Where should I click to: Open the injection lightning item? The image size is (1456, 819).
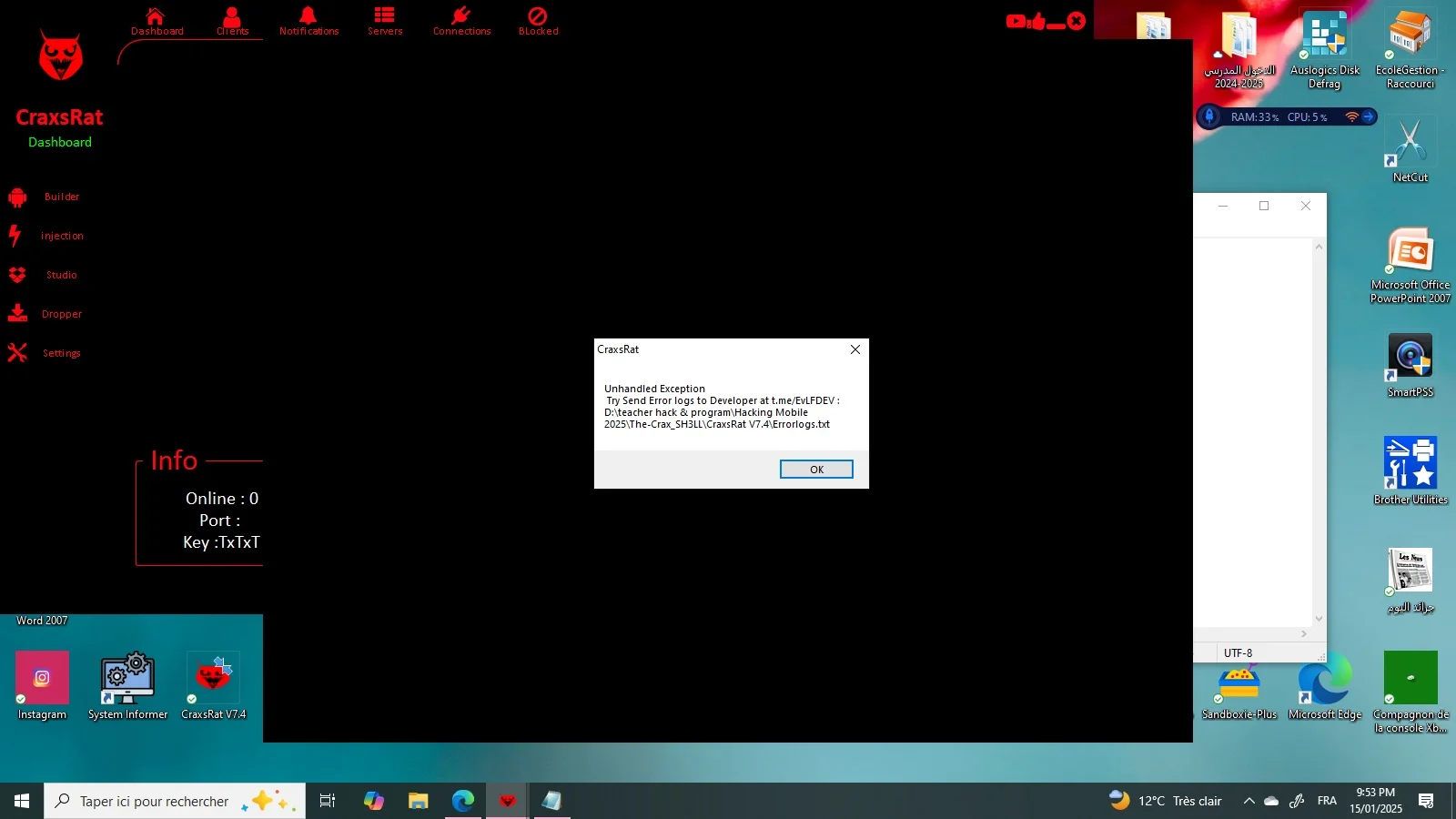45,236
